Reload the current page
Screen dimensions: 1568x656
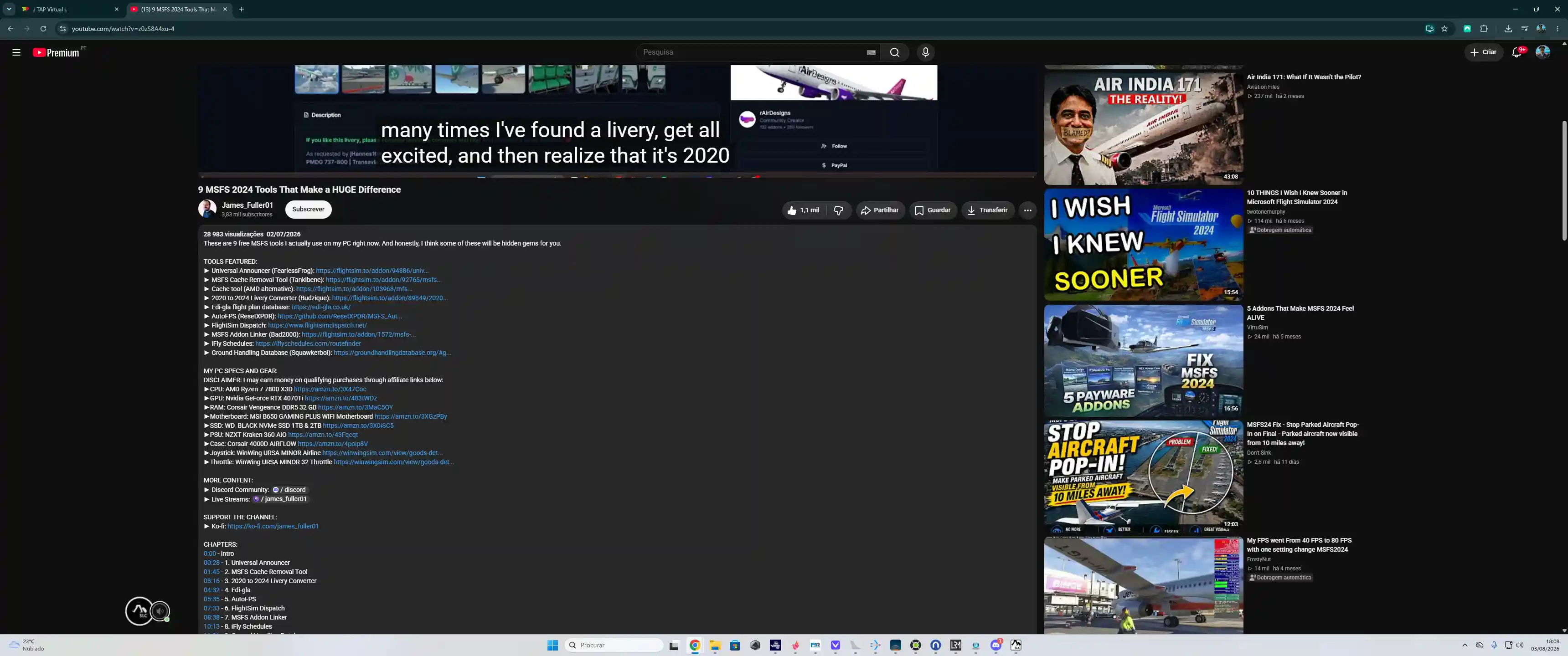(43, 29)
